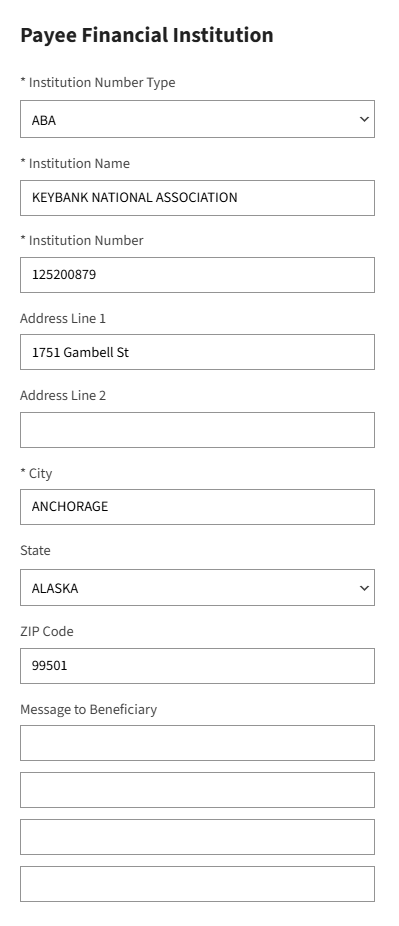Click the chevron arrow on the ABA dropdown
The width and height of the screenshot is (399, 926).
364,119
